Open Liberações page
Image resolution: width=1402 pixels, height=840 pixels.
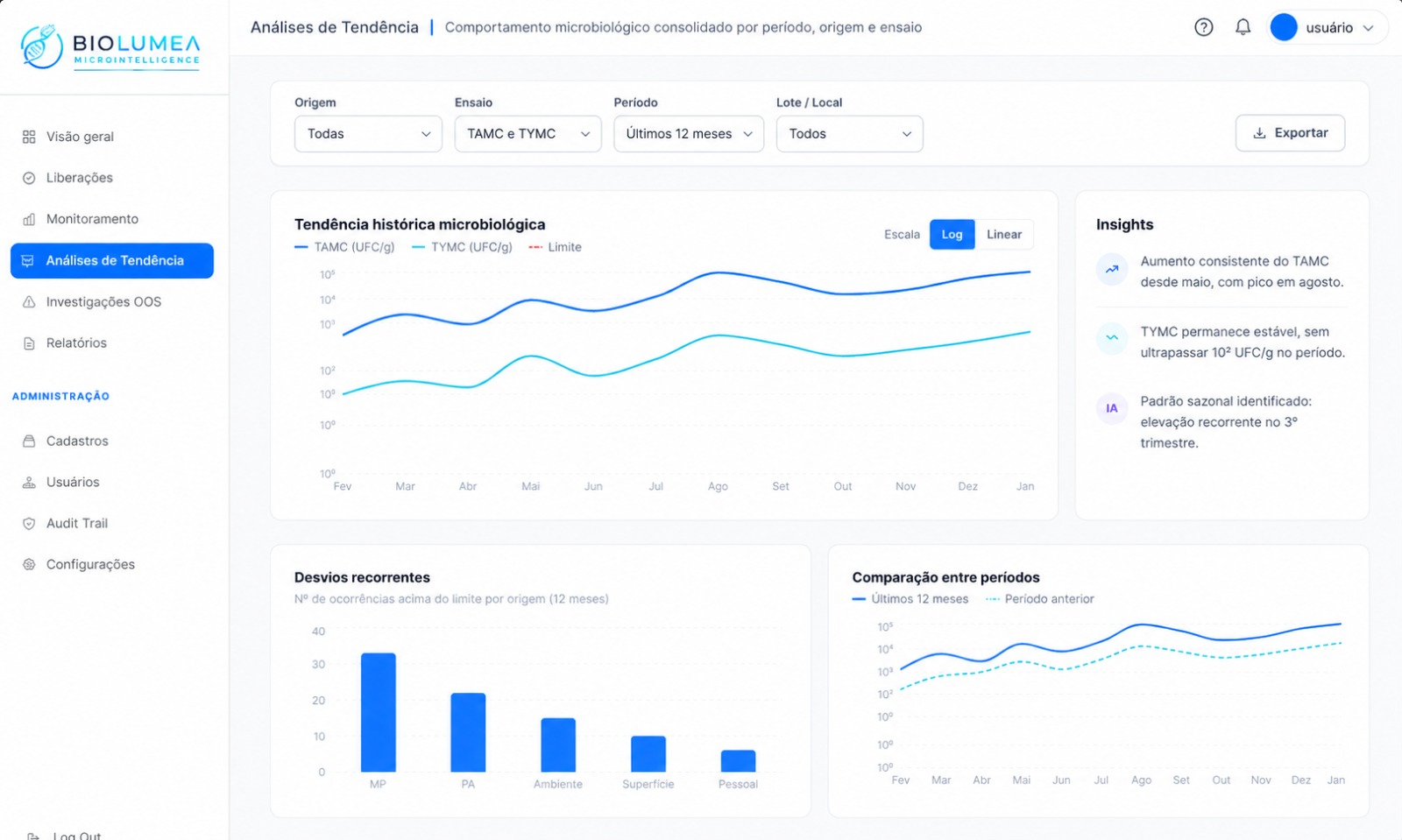pos(112,178)
